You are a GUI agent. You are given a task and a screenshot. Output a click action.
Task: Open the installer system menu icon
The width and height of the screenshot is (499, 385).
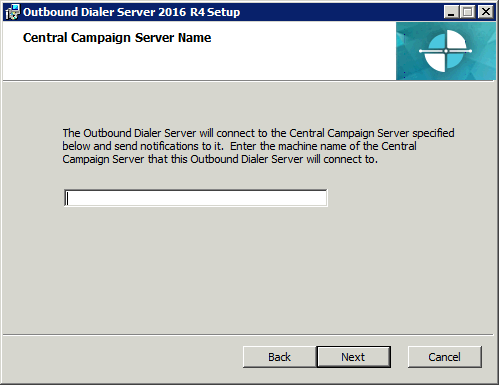point(12,12)
